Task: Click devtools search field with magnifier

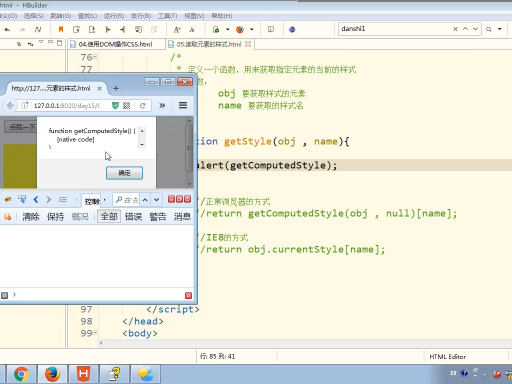Action: (x=126, y=200)
